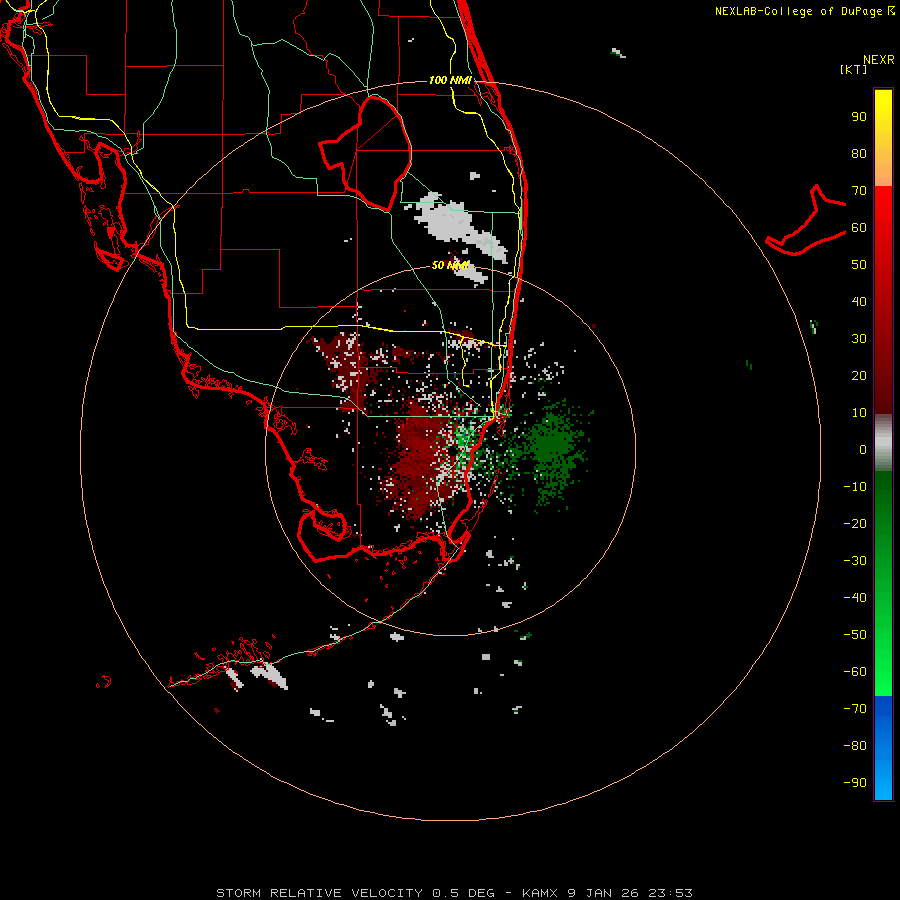Click the -10 value on velocity scale
The image size is (900, 900).
(x=855, y=487)
